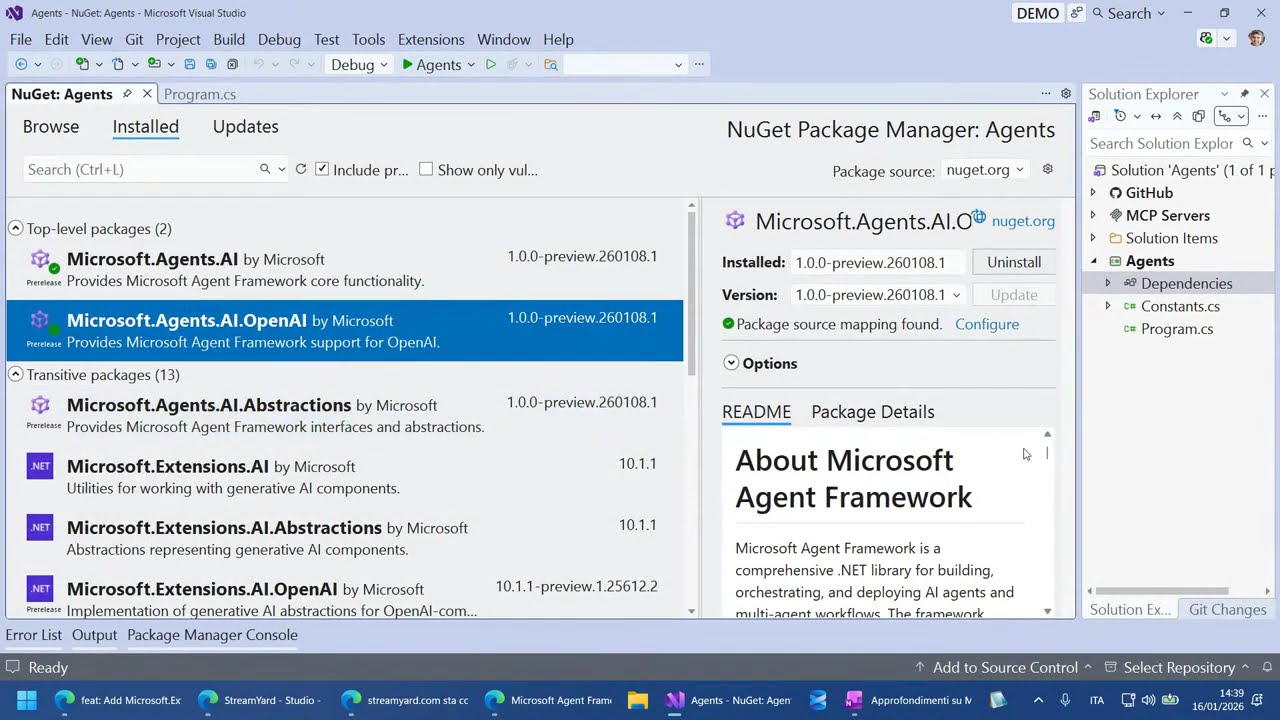Expand the GitHub node in Solution Explorer

coord(1093,193)
